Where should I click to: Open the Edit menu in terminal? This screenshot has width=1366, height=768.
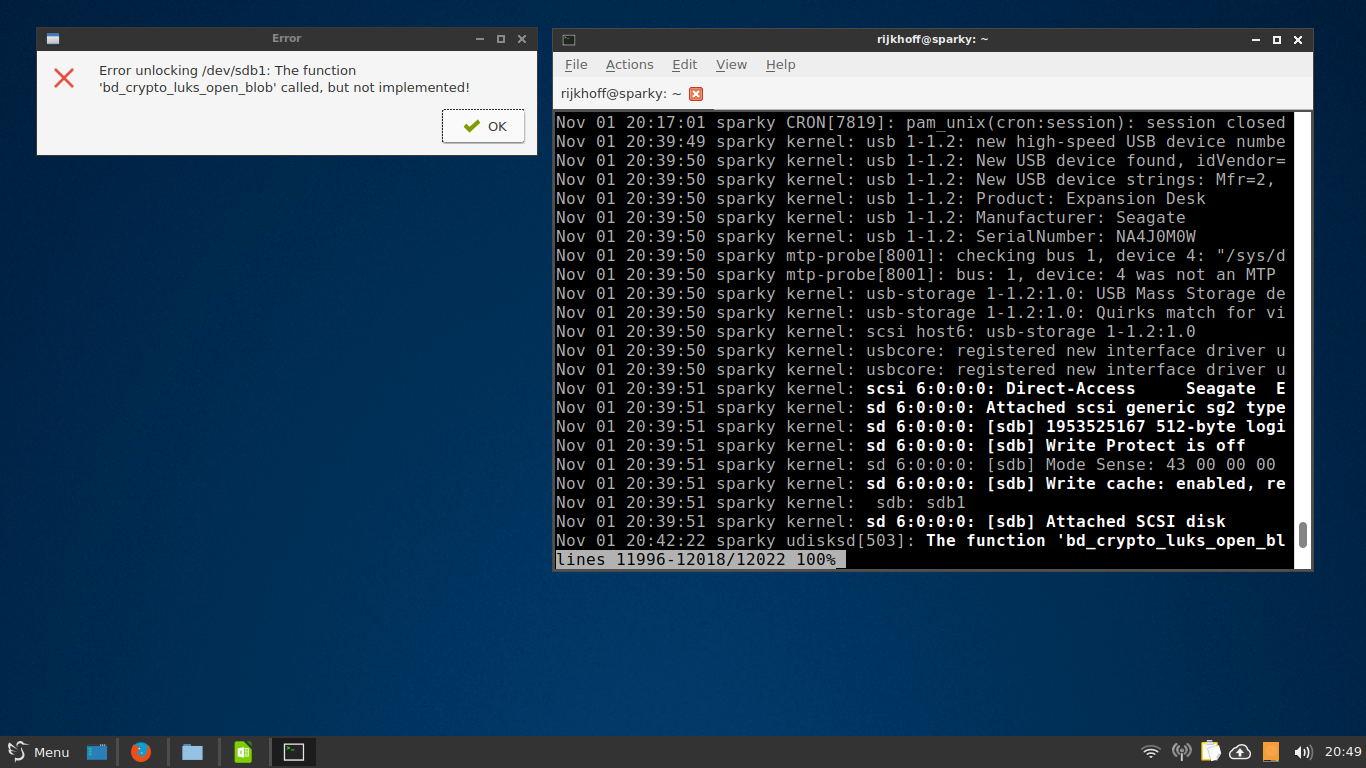point(685,64)
